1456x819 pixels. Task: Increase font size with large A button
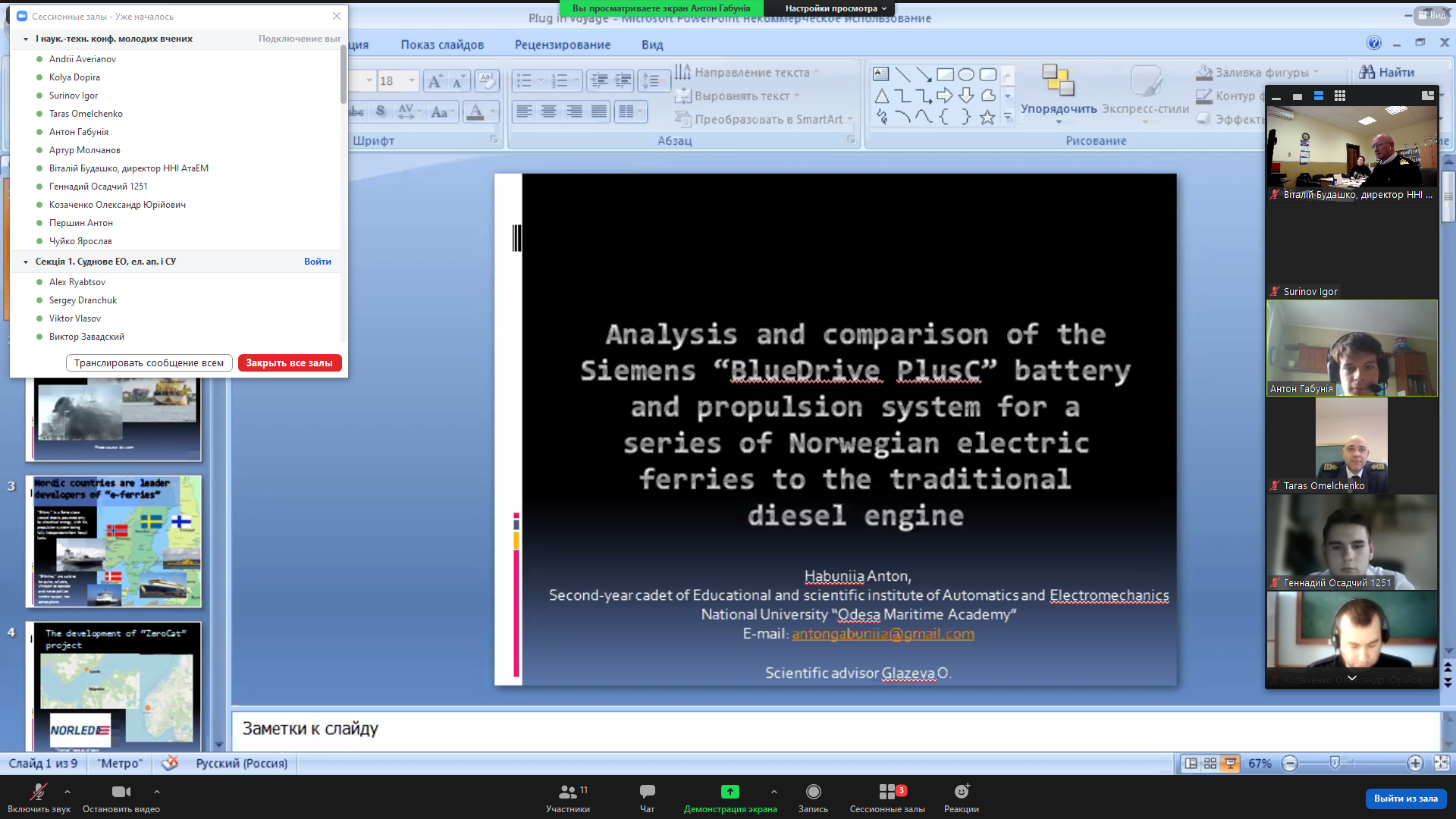coord(435,81)
